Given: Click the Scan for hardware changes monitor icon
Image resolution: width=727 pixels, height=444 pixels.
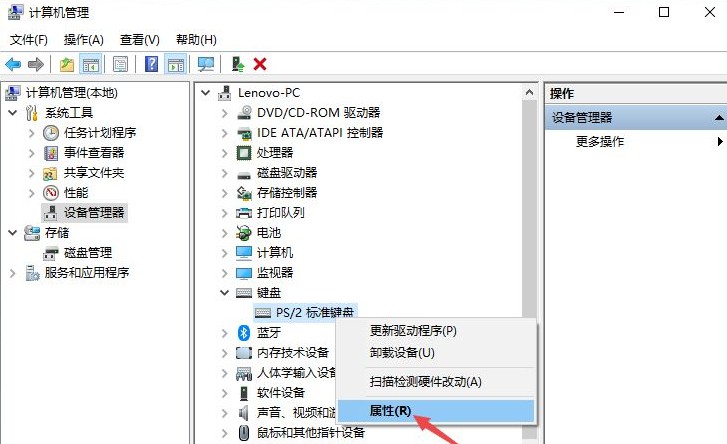Looking at the screenshot, I should 206,64.
